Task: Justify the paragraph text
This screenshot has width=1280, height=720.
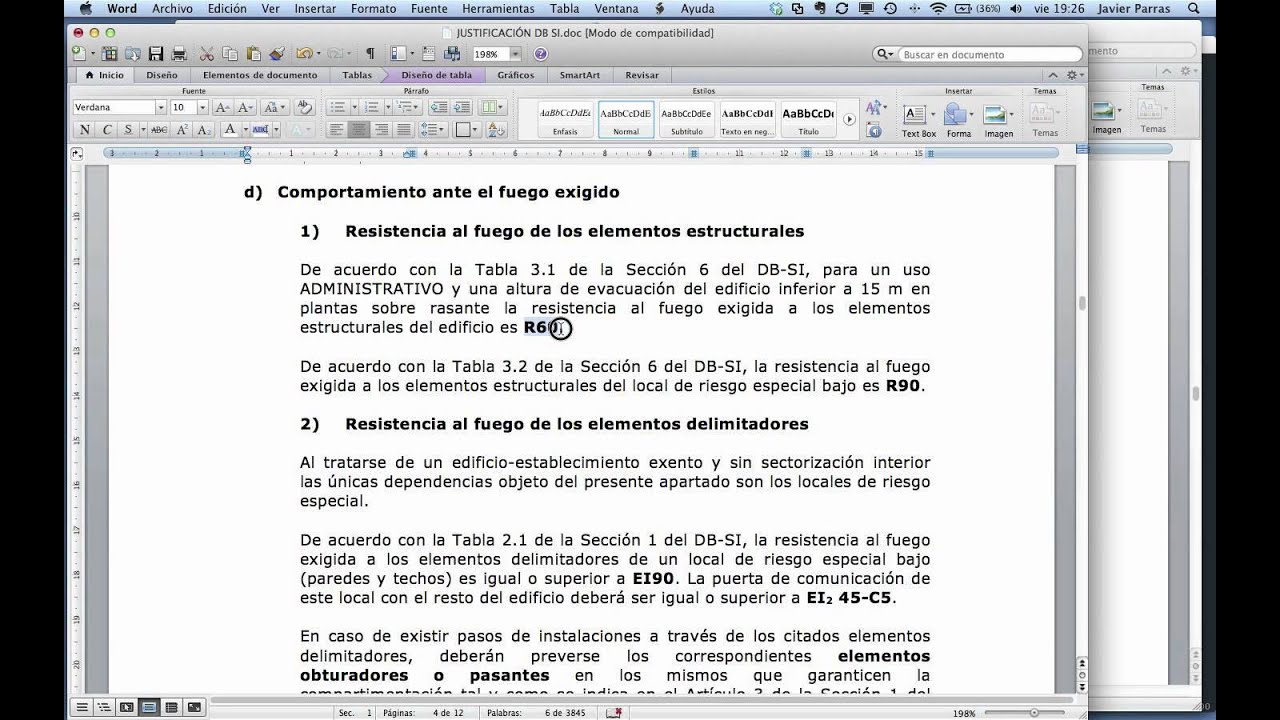Action: [403, 130]
